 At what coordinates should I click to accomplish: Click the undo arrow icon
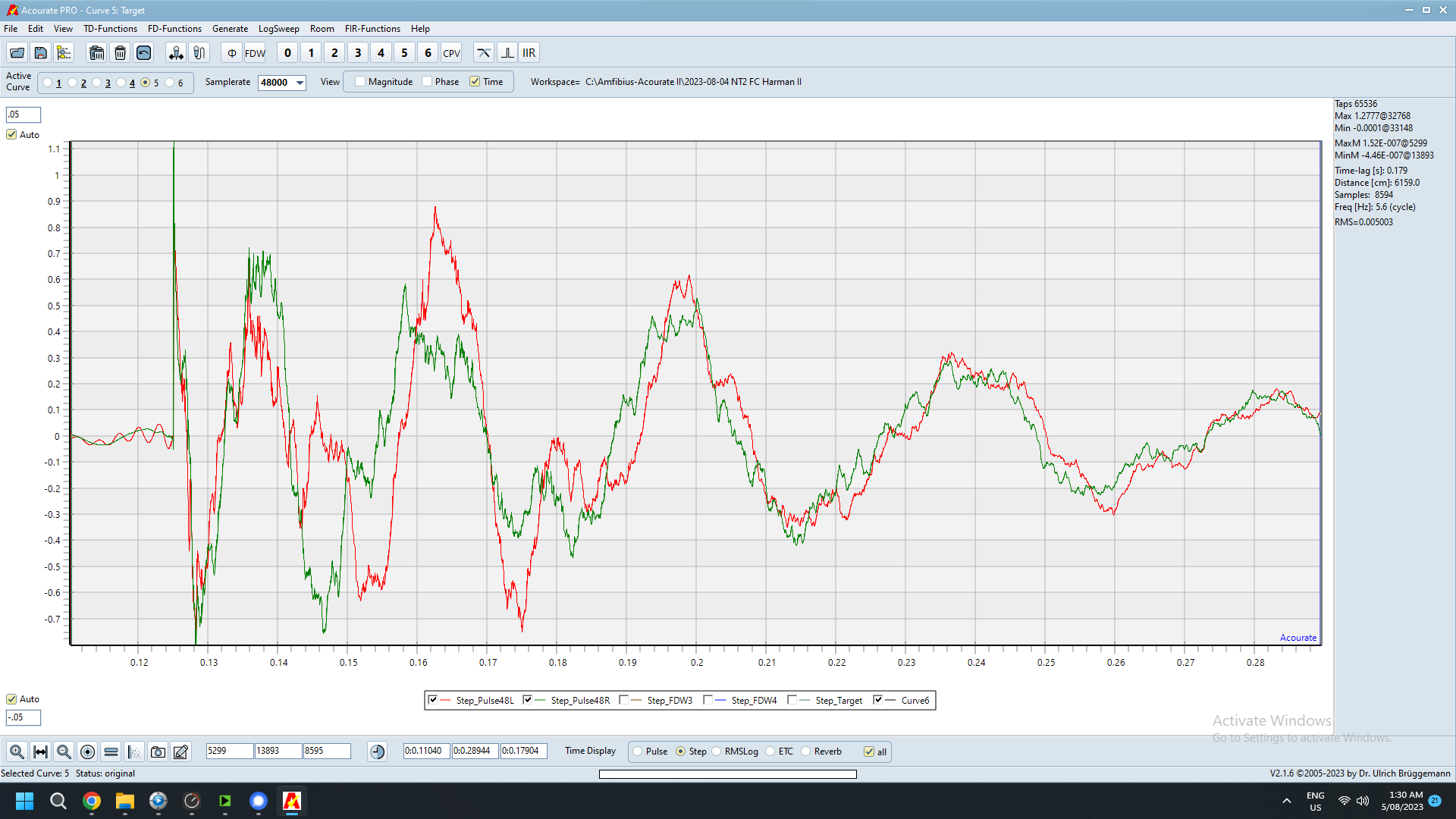143,53
